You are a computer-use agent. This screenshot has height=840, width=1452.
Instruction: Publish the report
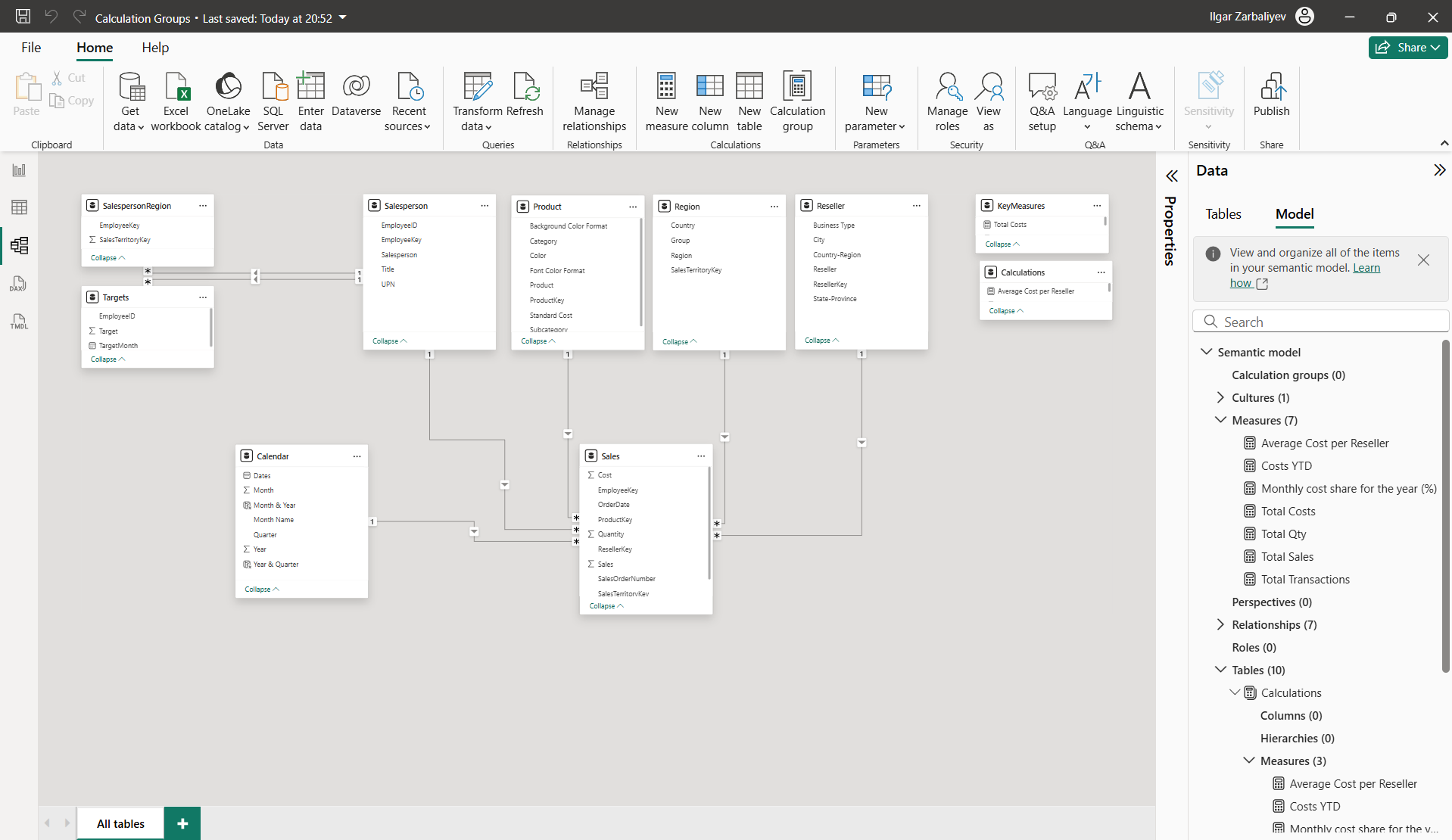pos(1271,95)
